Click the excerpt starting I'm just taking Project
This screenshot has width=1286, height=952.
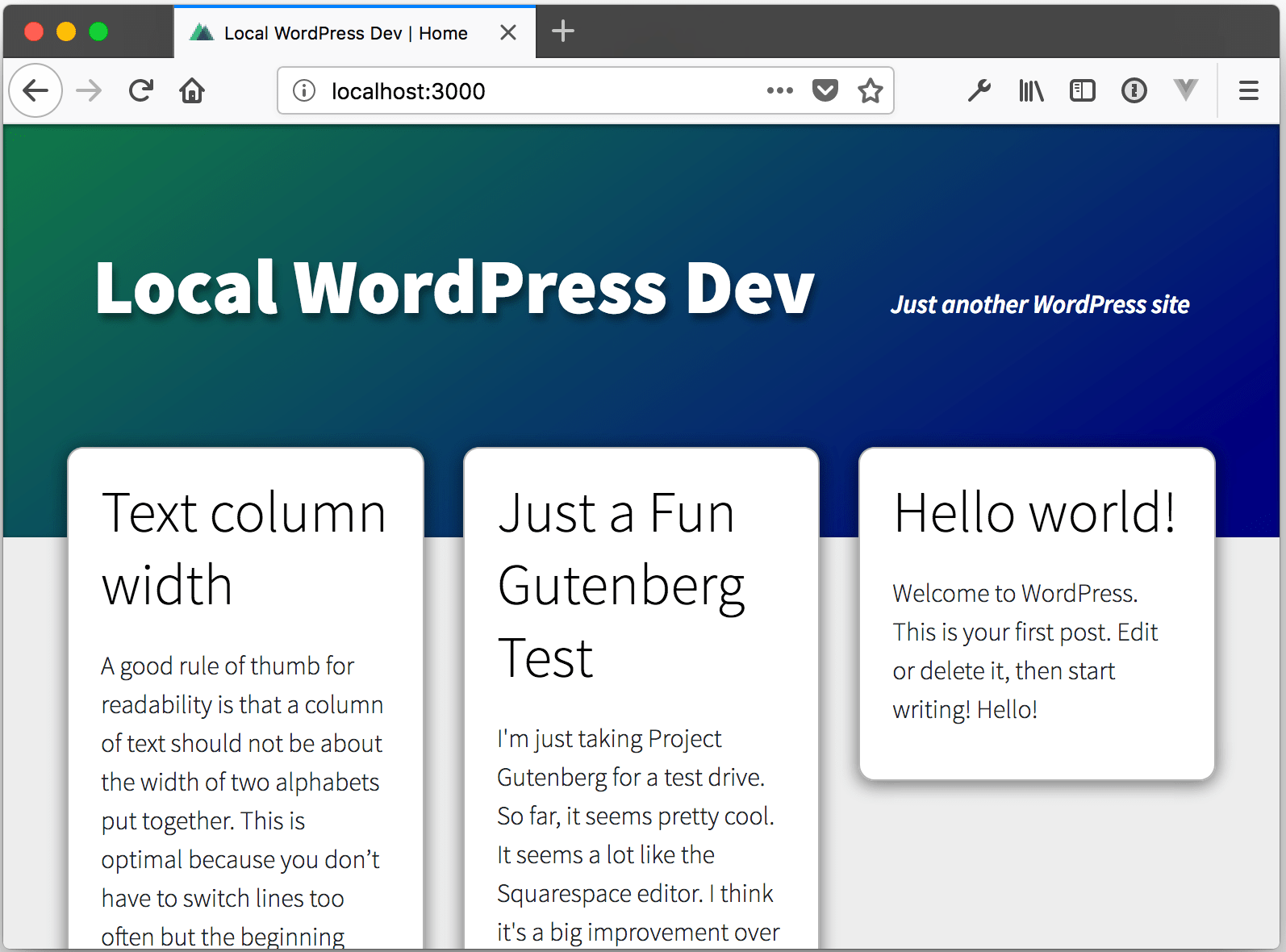point(638,836)
